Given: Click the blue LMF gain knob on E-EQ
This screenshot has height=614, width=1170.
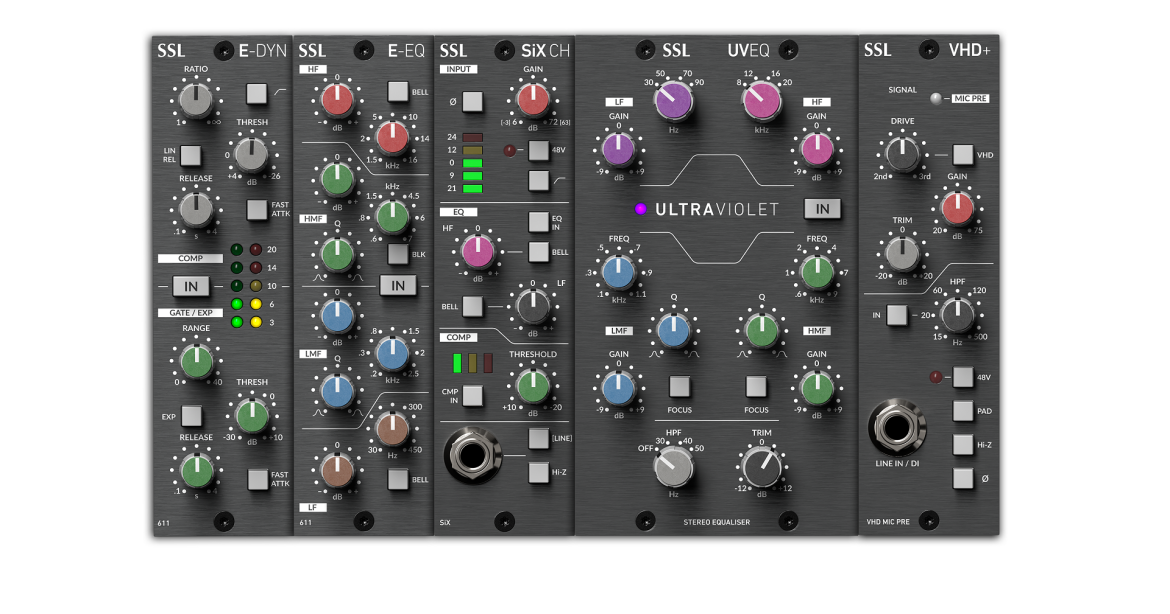Looking at the screenshot, I should point(337,316).
